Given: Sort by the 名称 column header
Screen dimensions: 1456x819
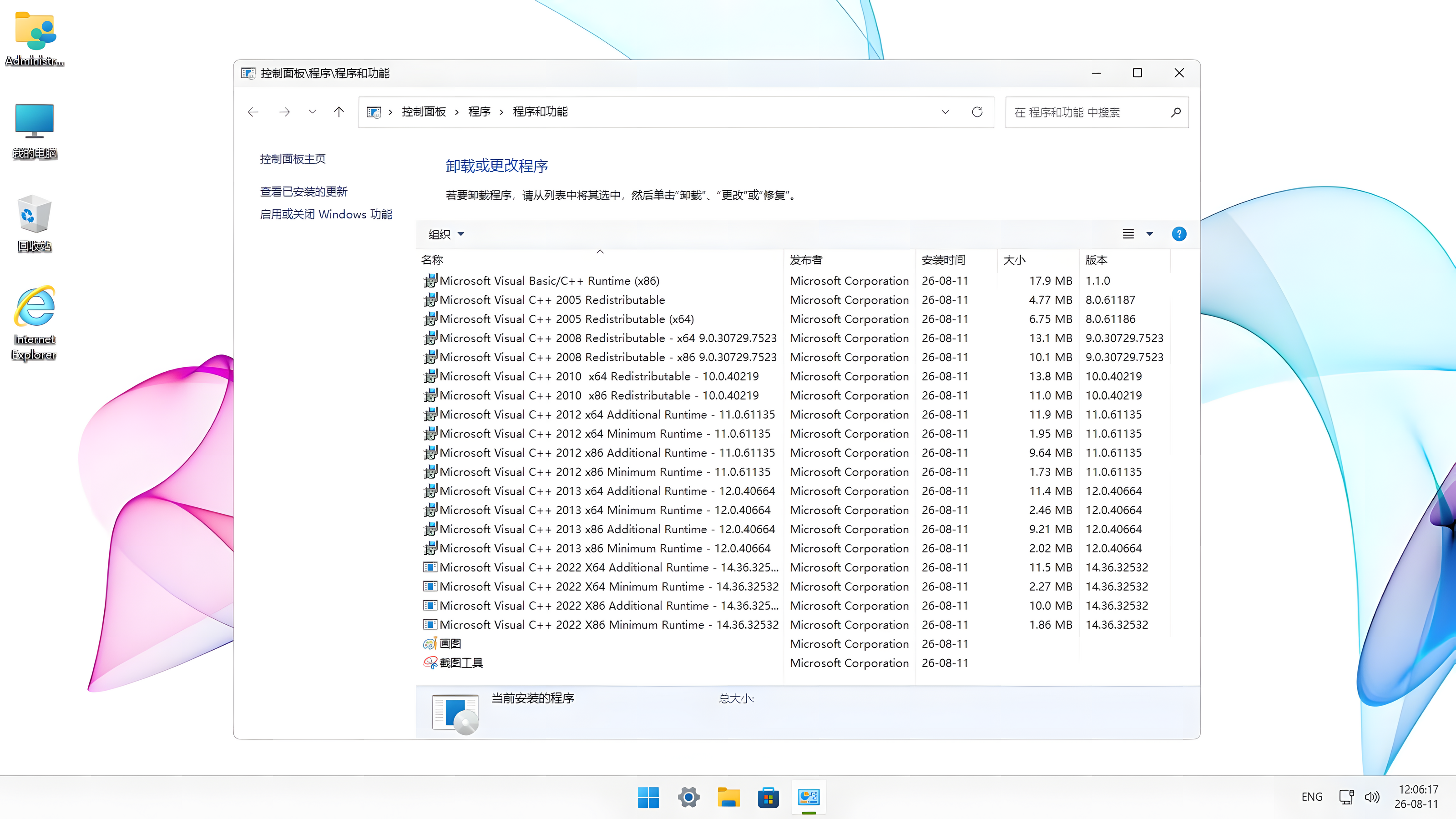Looking at the screenshot, I should [x=600, y=260].
